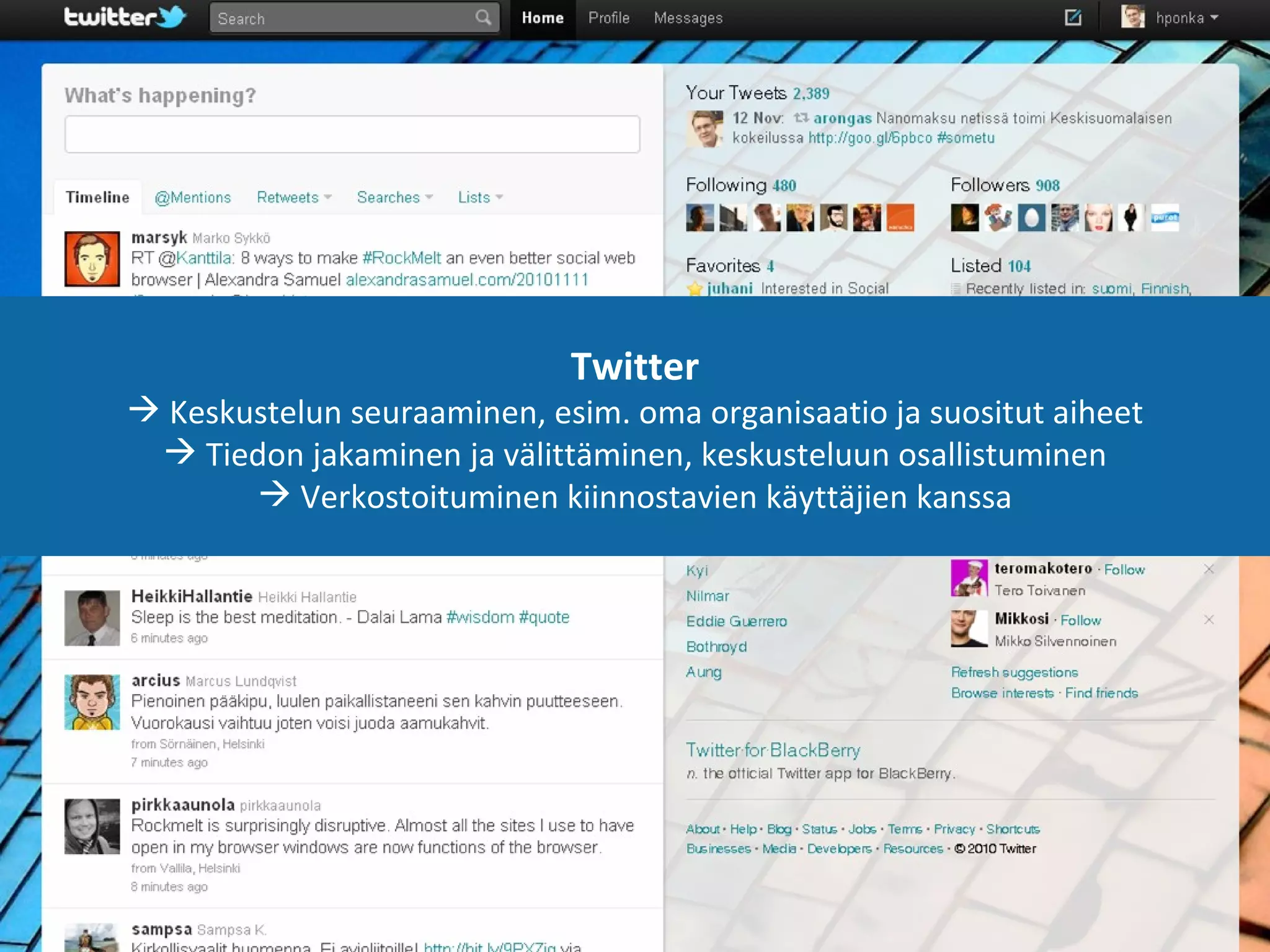Open alexandrasamuel.com link in marsyk tweet

pyautogui.click(x=466, y=280)
